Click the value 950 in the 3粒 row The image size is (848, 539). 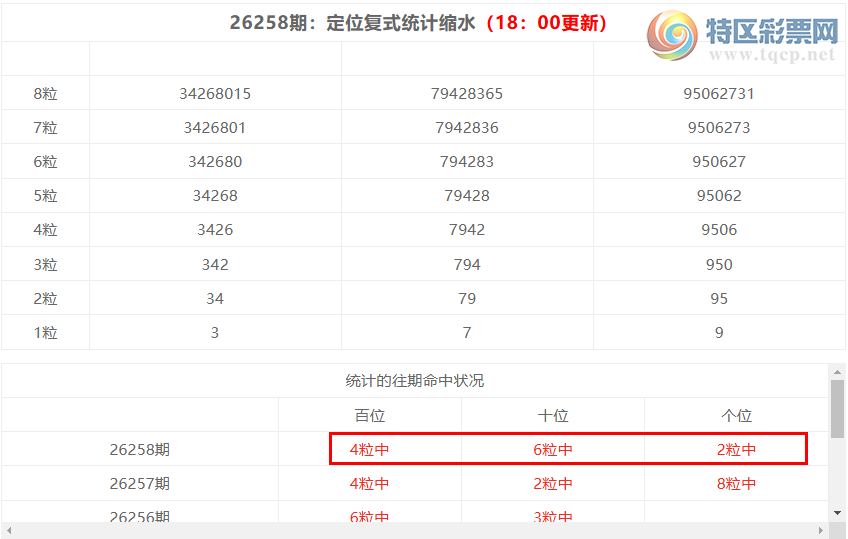(x=719, y=264)
